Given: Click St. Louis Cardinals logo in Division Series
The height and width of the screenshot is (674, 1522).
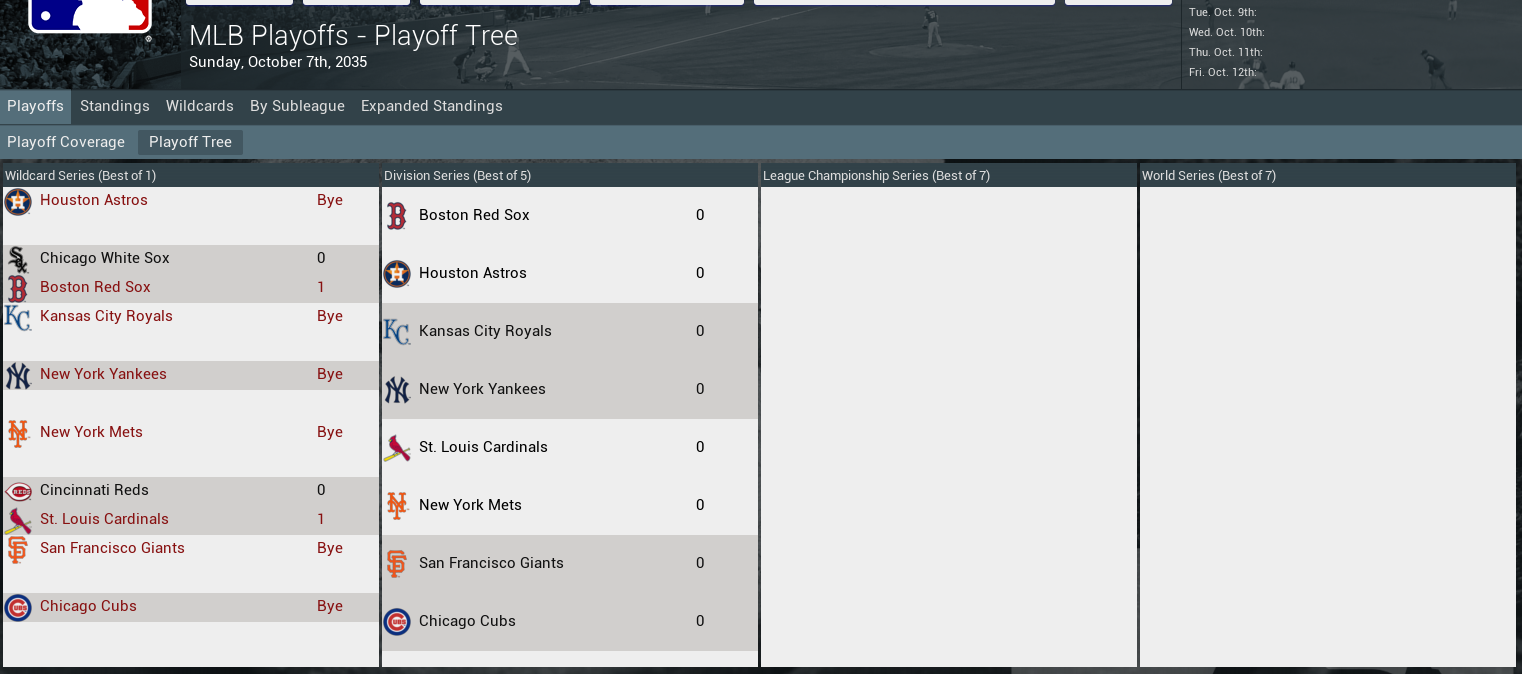Looking at the screenshot, I should coord(397,448).
